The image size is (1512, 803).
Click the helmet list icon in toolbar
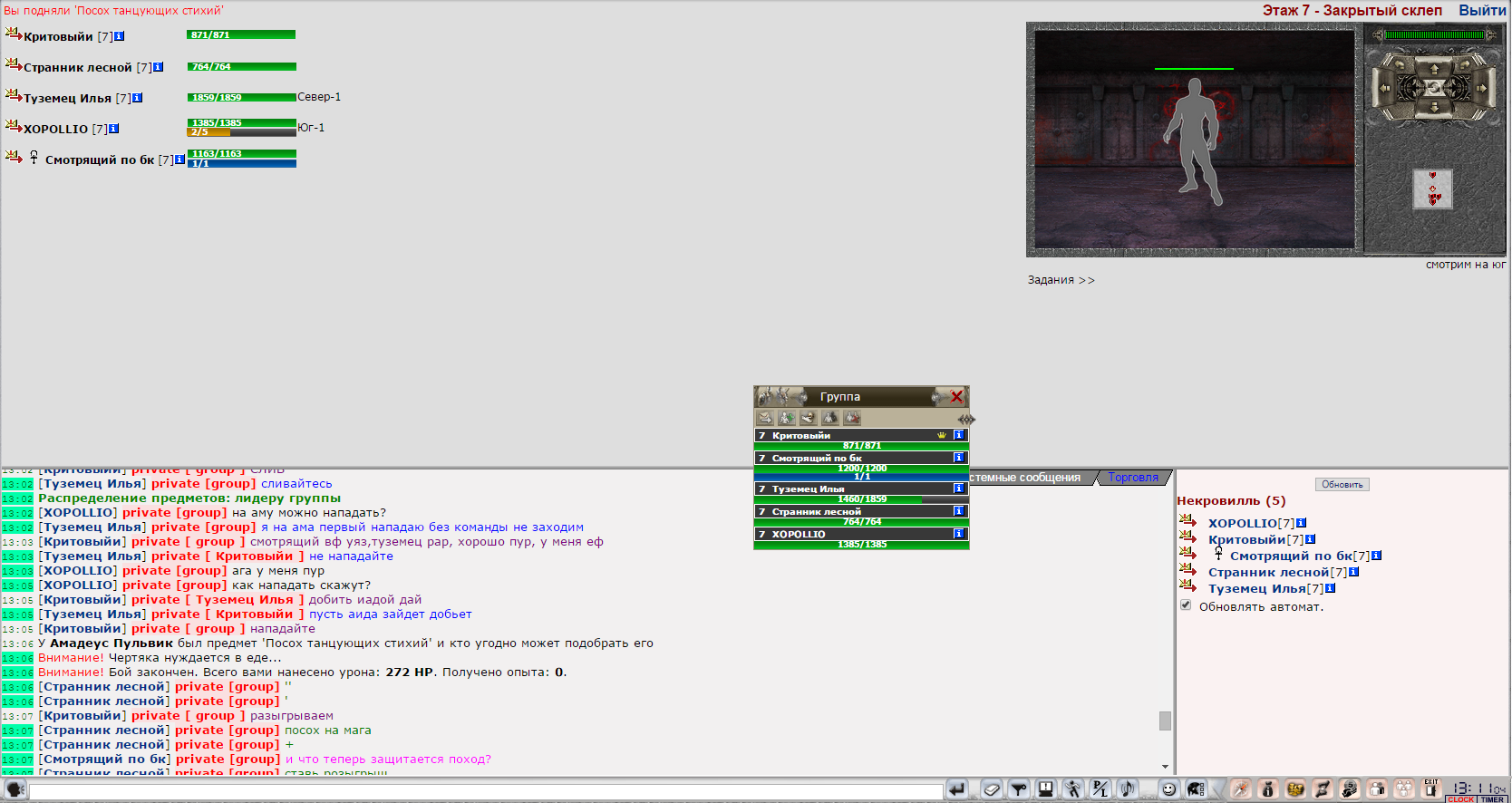pos(1196,789)
